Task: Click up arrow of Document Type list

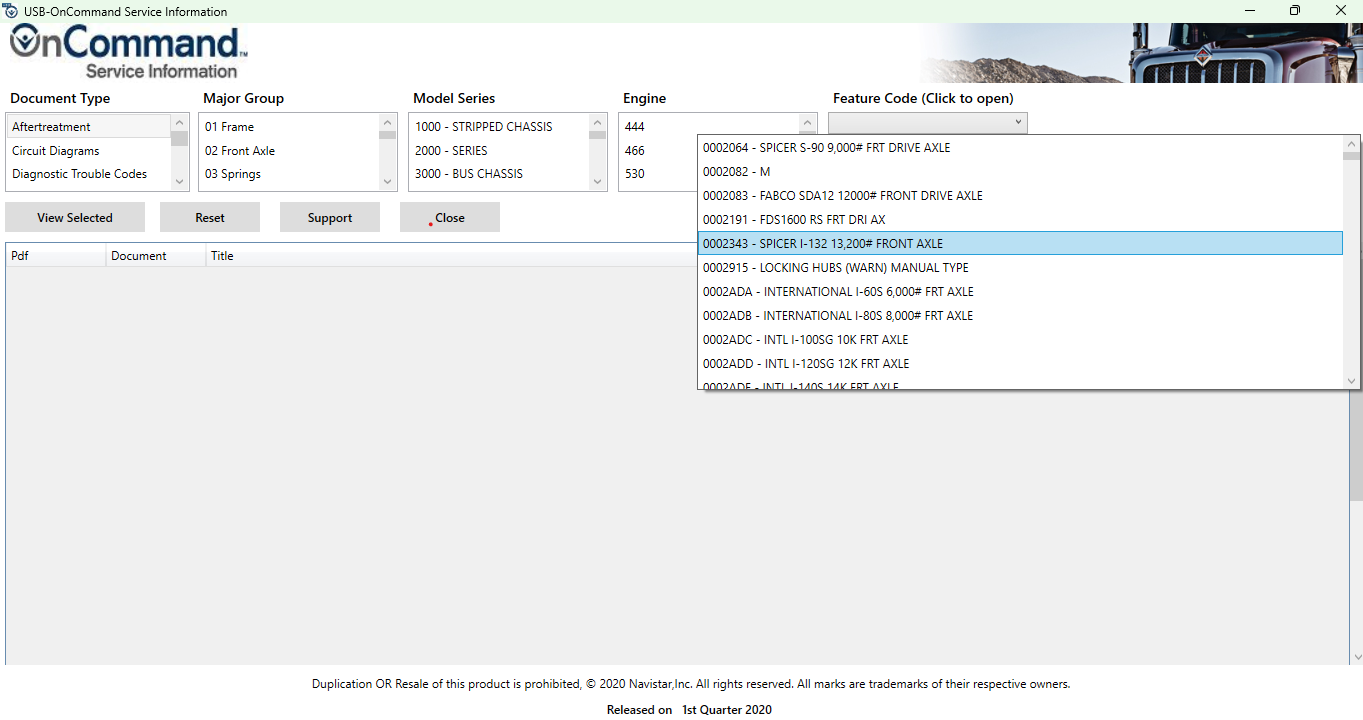Action: (x=180, y=122)
